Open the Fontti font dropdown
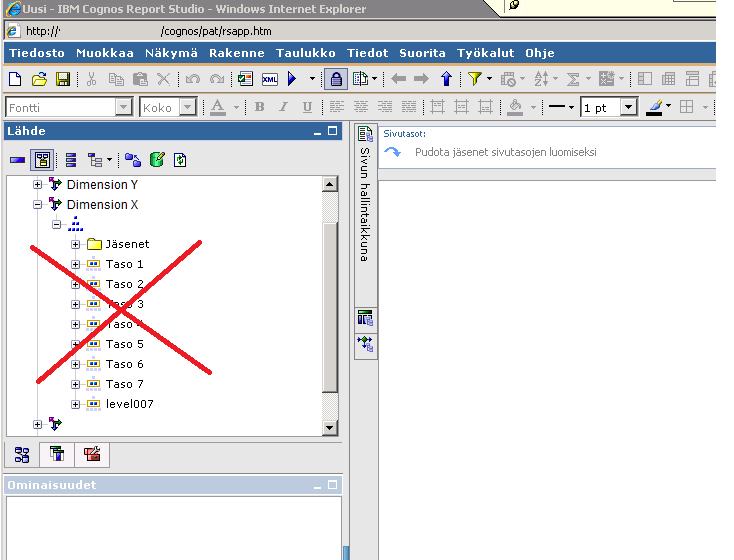Viewport: 734px width, 560px height. [124, 107]
